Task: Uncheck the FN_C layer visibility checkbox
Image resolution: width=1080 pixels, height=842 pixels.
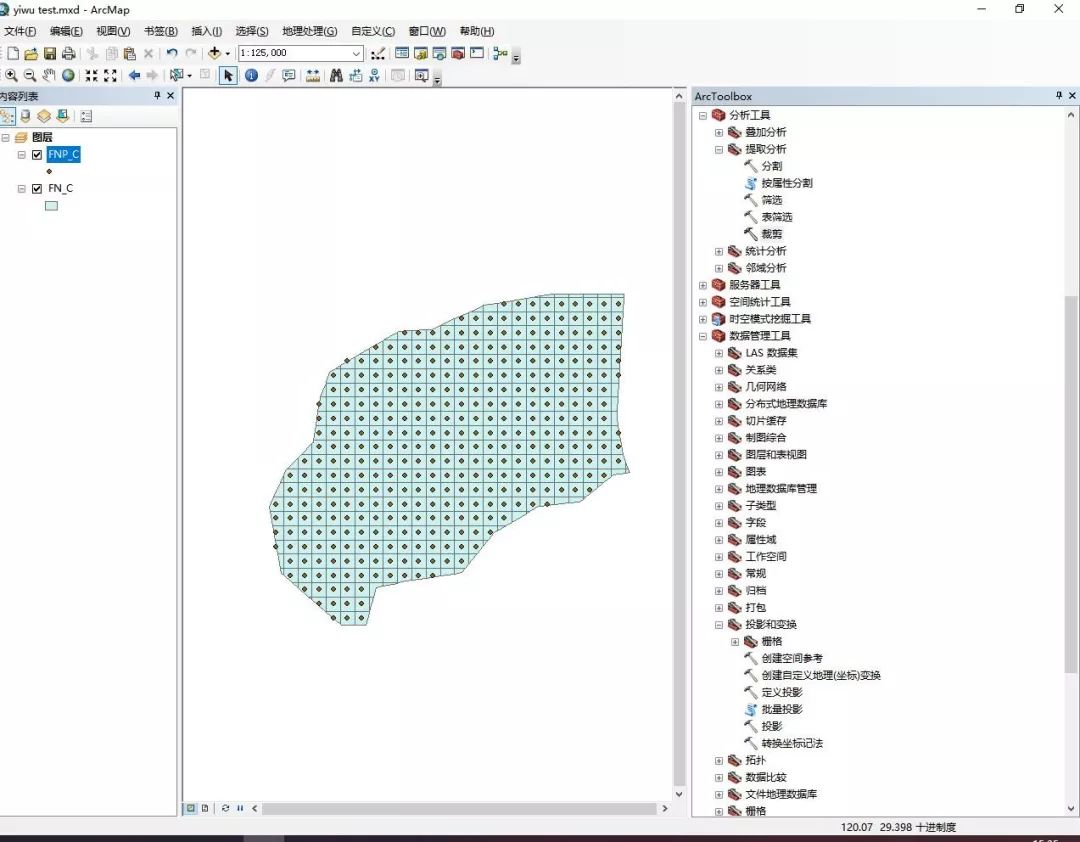Action: click(x=37, y=188)
